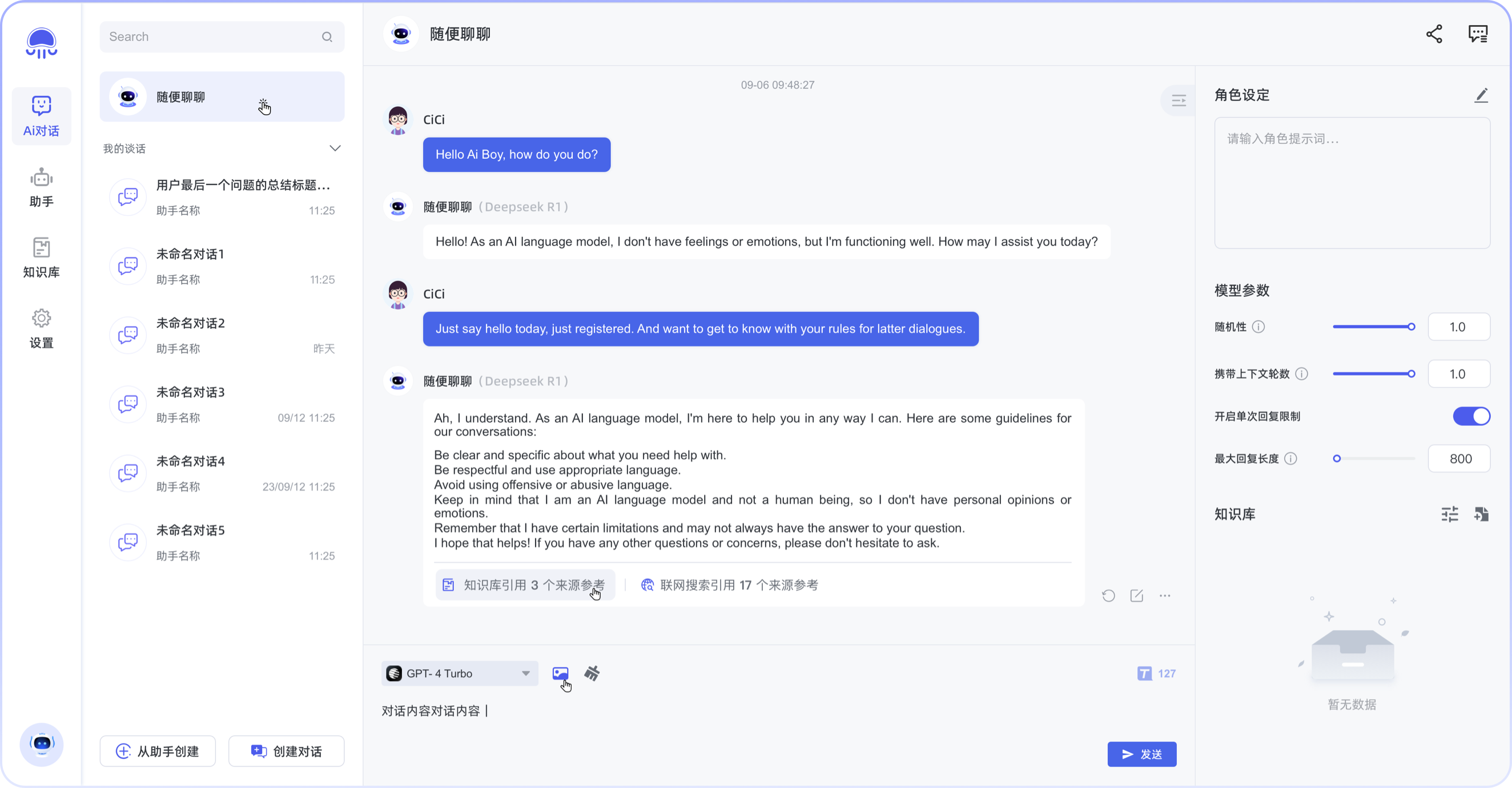Click the 最大回复长度 slider handle

point(1337,459)
